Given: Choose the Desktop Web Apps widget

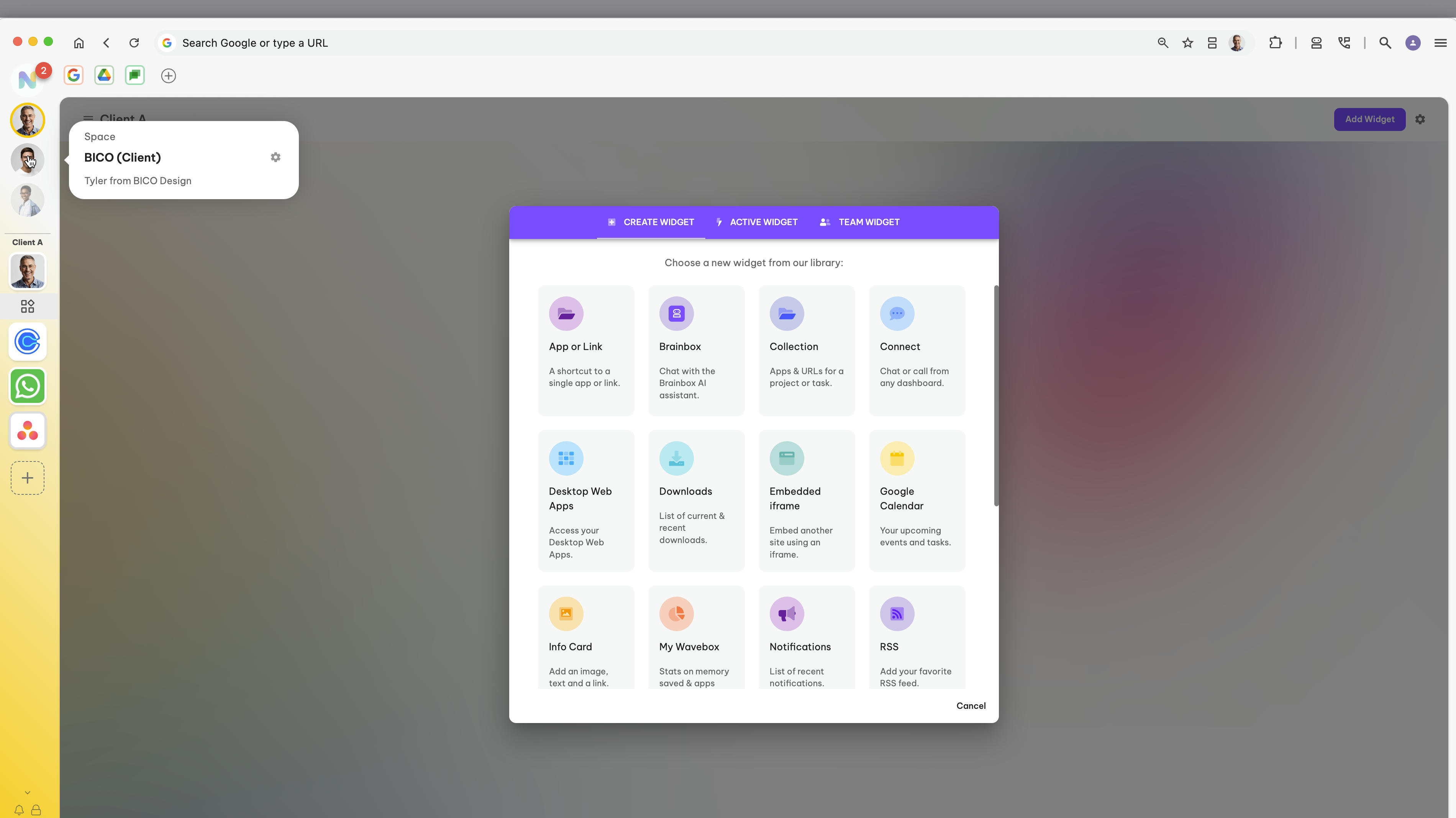Looking at the screenshot, I should coord(585,501).
